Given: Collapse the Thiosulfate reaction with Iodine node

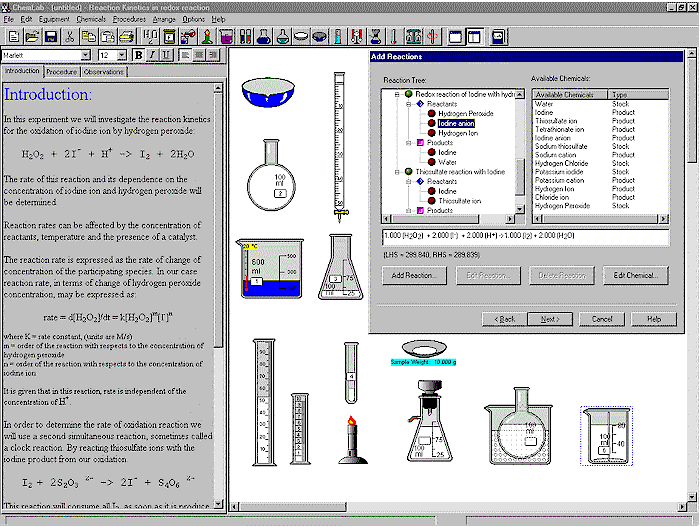Looking at the screenshot, I should 397,172.
